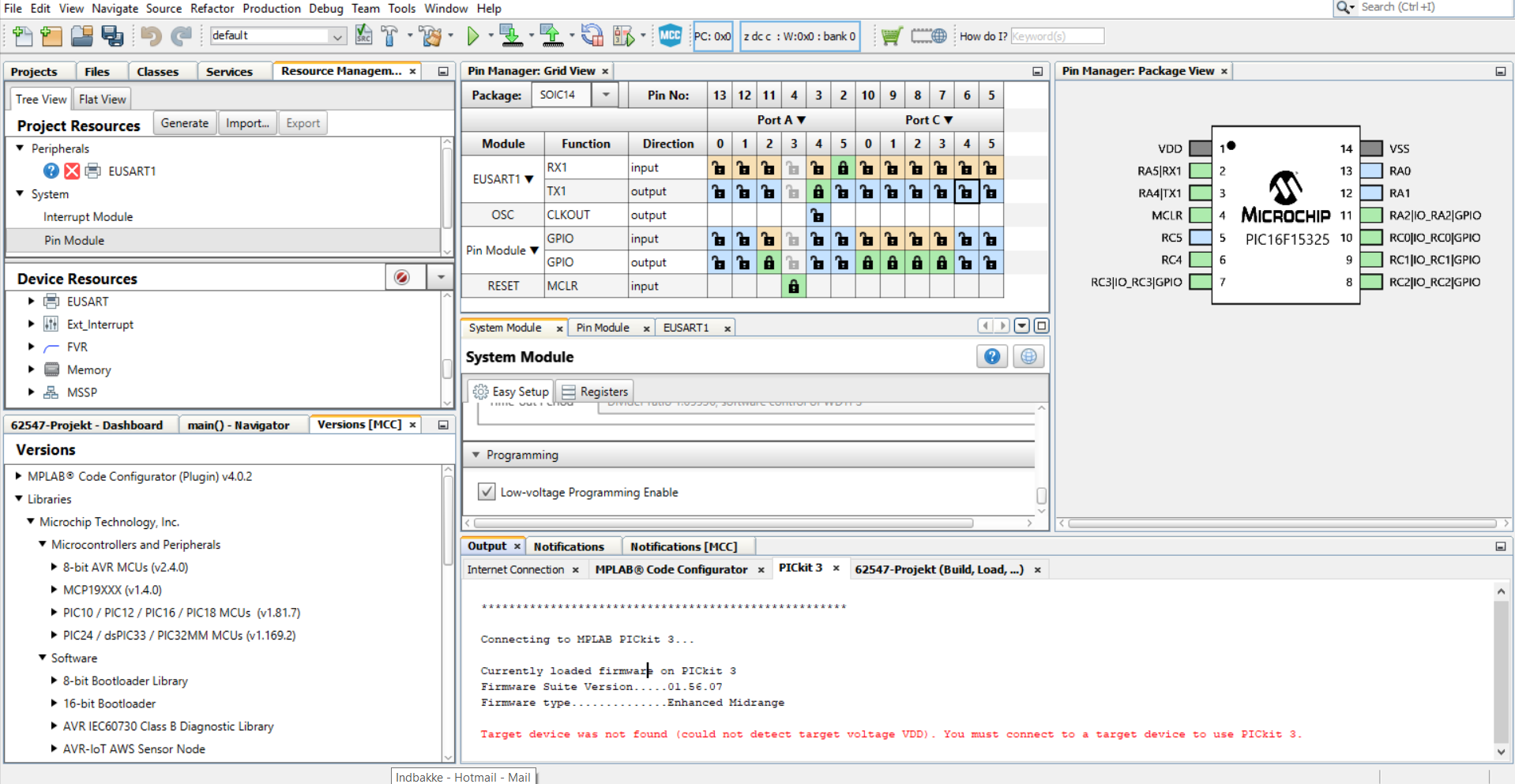Click the New Project toolbar icon
The height and width of the screenshot is (784, 1515).
coord(51,36)
